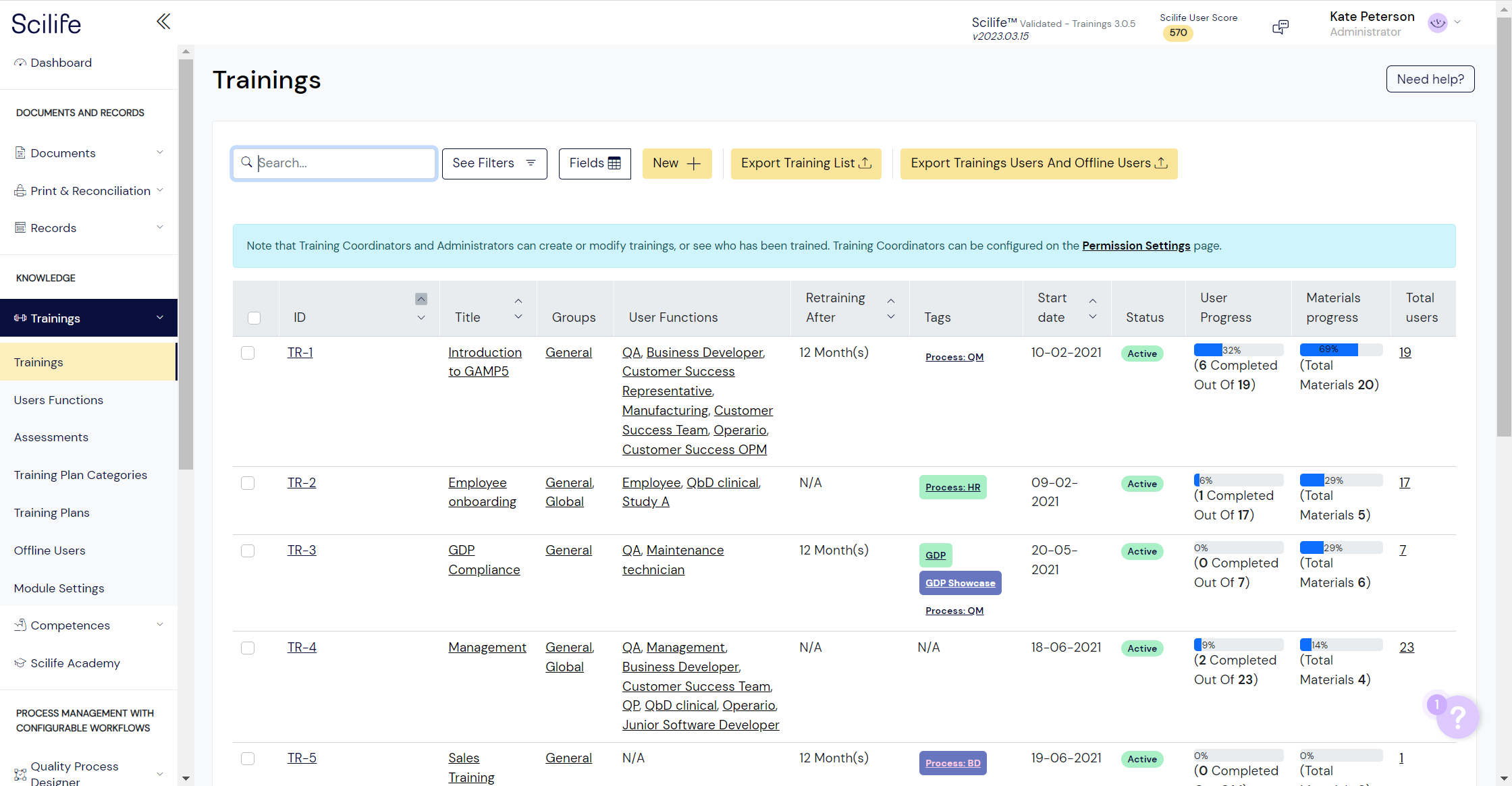Click Export Training List button
The height and width of the screenshot is (786, 1512).
(806, 163)
